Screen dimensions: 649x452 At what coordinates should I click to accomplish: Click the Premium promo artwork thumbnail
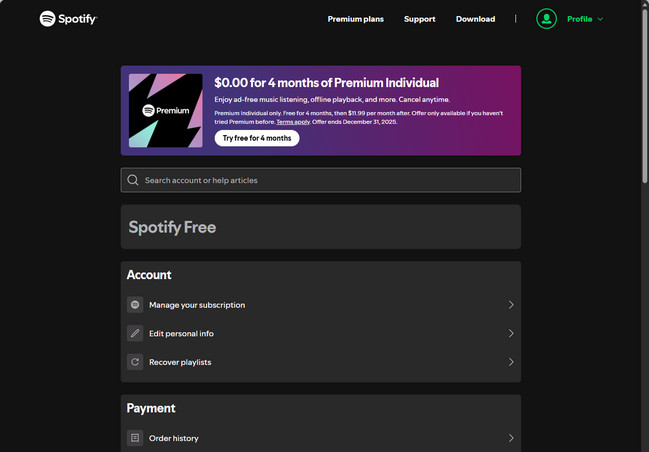coord(166,111)
